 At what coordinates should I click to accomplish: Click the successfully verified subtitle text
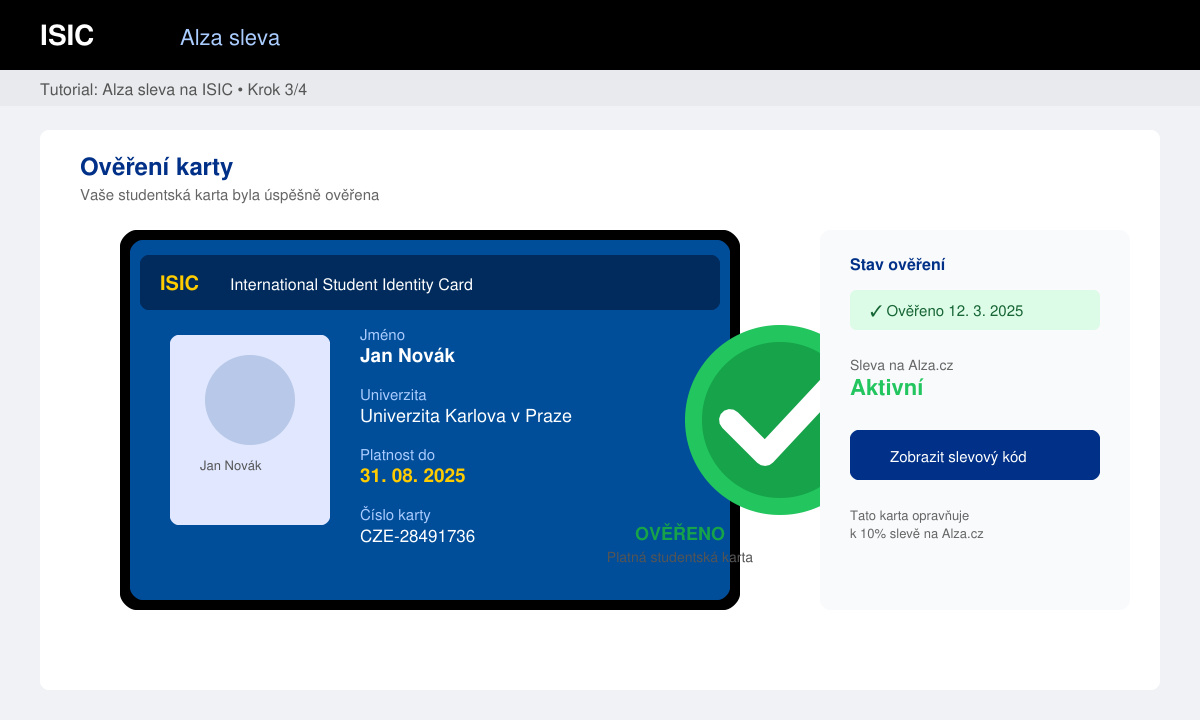pyautogui.click(x=229, y=195)
